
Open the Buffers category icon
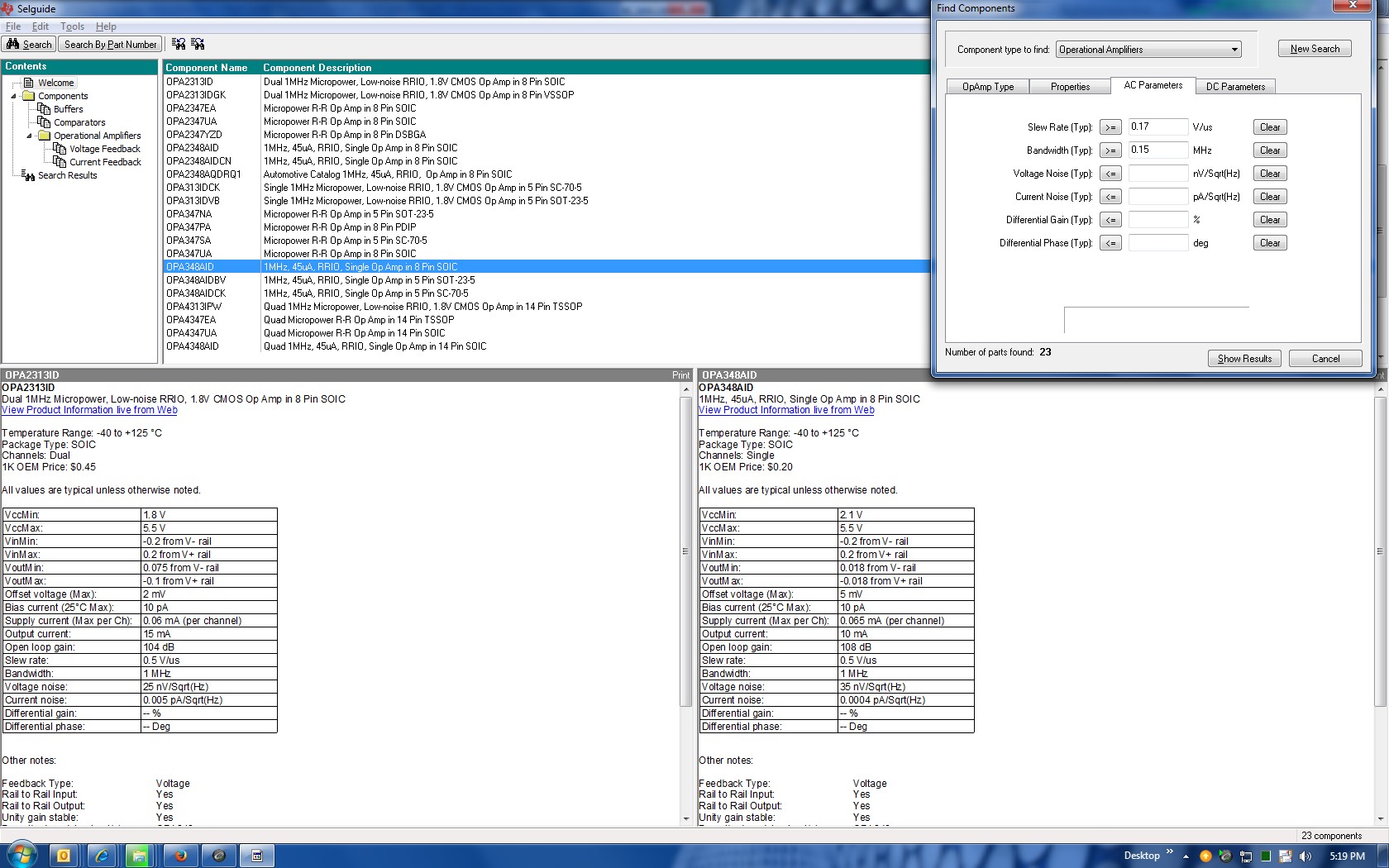(x=45, y=109)
